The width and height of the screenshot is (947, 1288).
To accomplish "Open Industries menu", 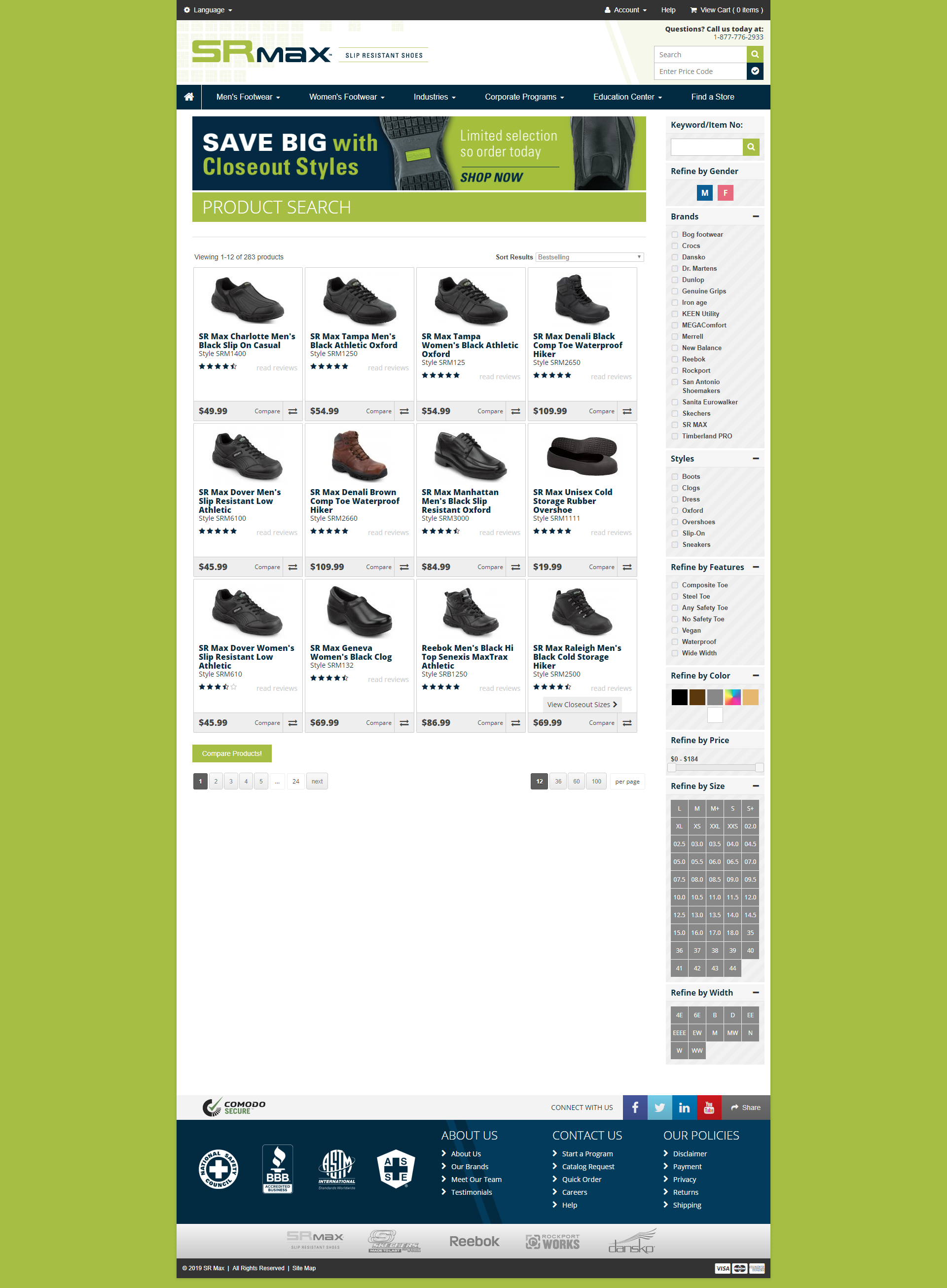I will click(x=435, y=97).
